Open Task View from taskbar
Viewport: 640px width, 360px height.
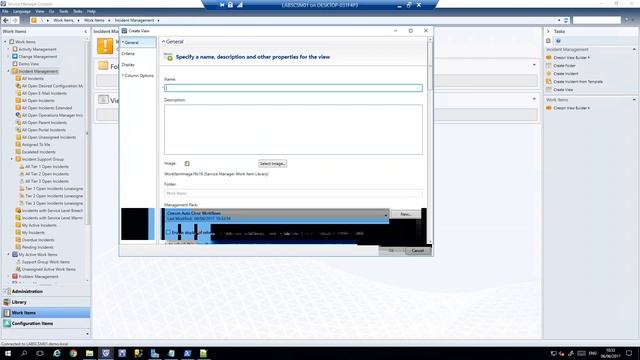click(x=40, y=353)
